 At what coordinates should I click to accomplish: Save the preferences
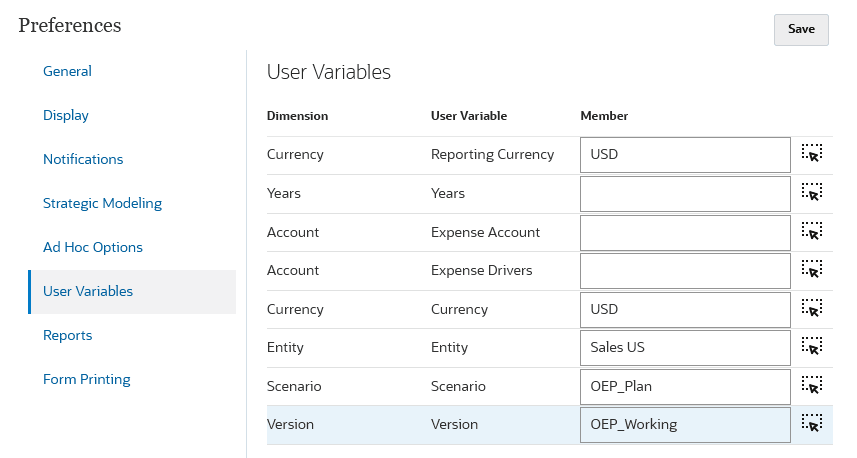801,29
